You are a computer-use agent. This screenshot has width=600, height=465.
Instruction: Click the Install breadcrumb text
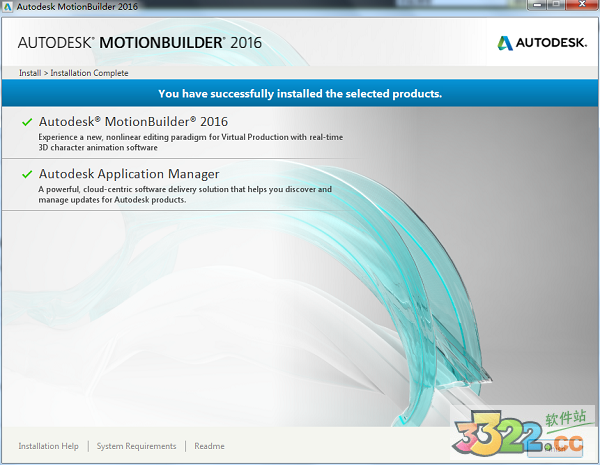tap(30, 73)
